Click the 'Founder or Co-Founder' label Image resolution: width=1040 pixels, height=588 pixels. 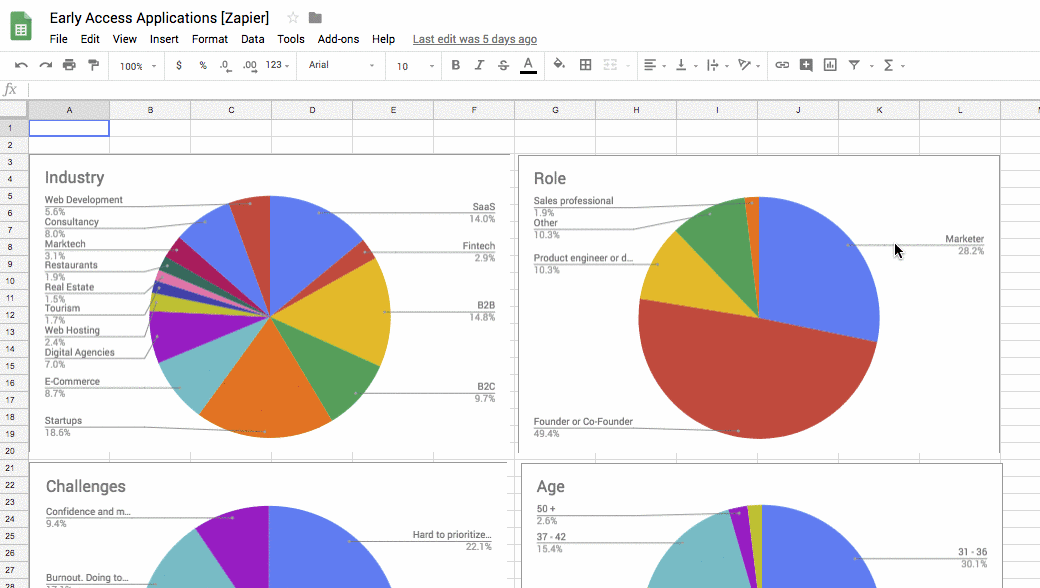(x=583, y=422)
